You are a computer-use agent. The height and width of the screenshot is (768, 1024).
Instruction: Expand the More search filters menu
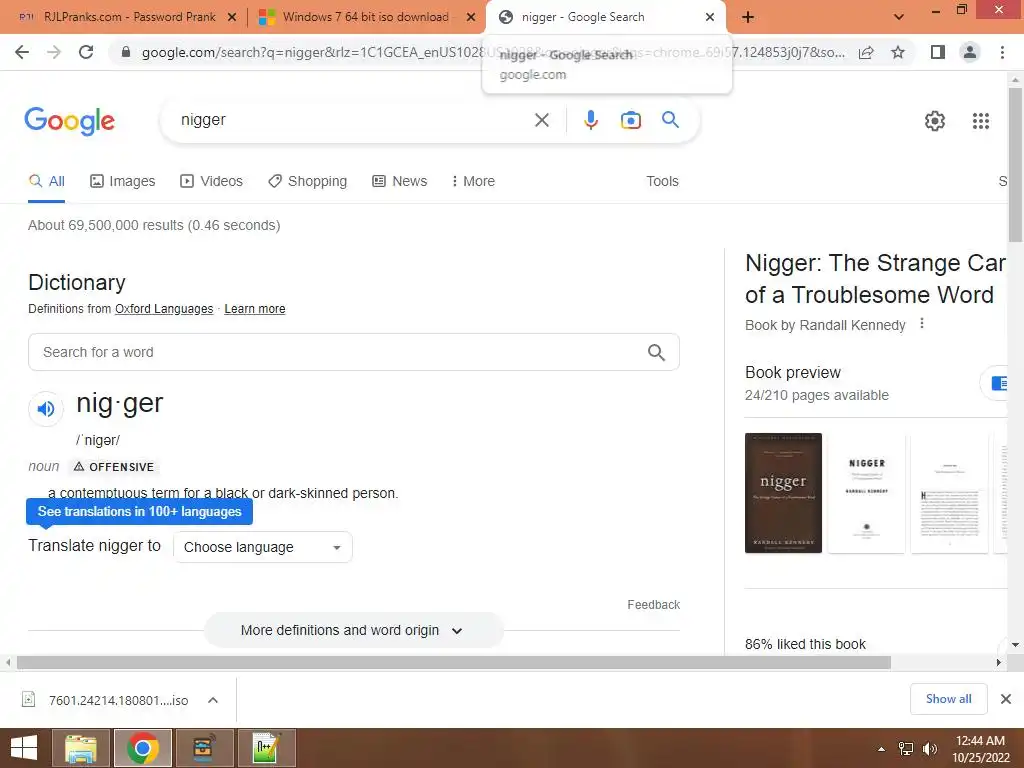pos(473,181)
